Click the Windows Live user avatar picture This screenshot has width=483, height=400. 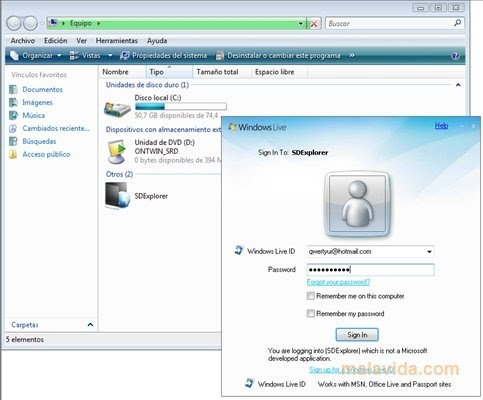pyautogui.click(x=357, y=204)
